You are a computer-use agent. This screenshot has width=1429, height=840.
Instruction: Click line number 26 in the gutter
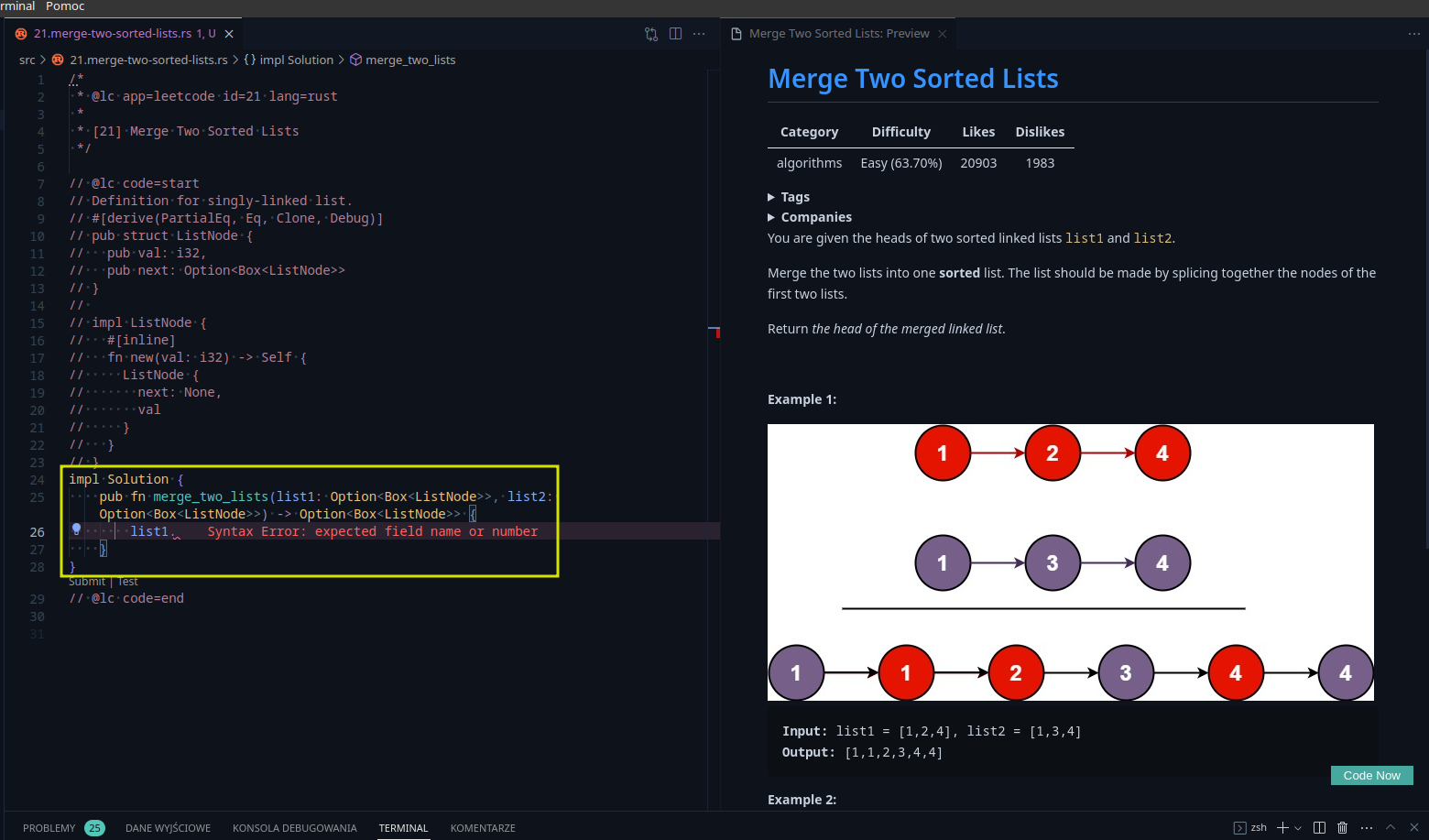[37, 532]
